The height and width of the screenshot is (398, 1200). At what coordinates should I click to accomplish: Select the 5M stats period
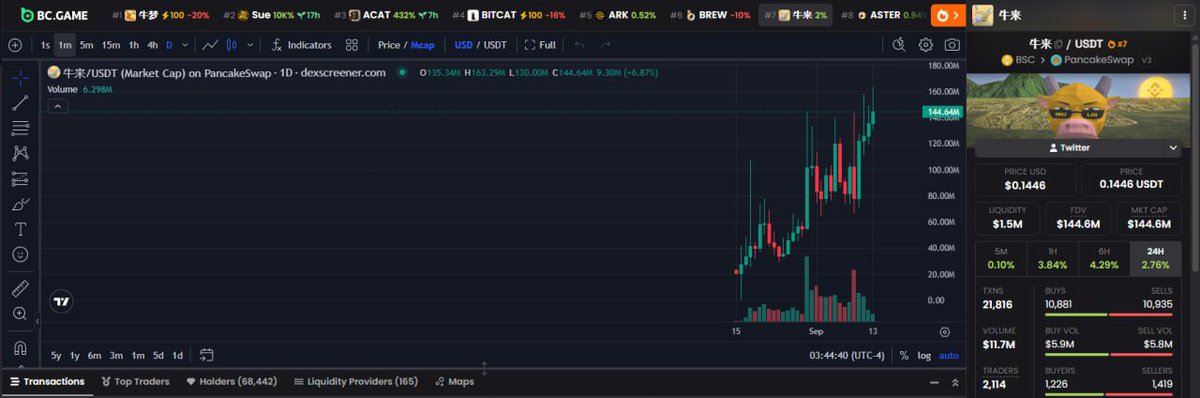pos(1000,259)
